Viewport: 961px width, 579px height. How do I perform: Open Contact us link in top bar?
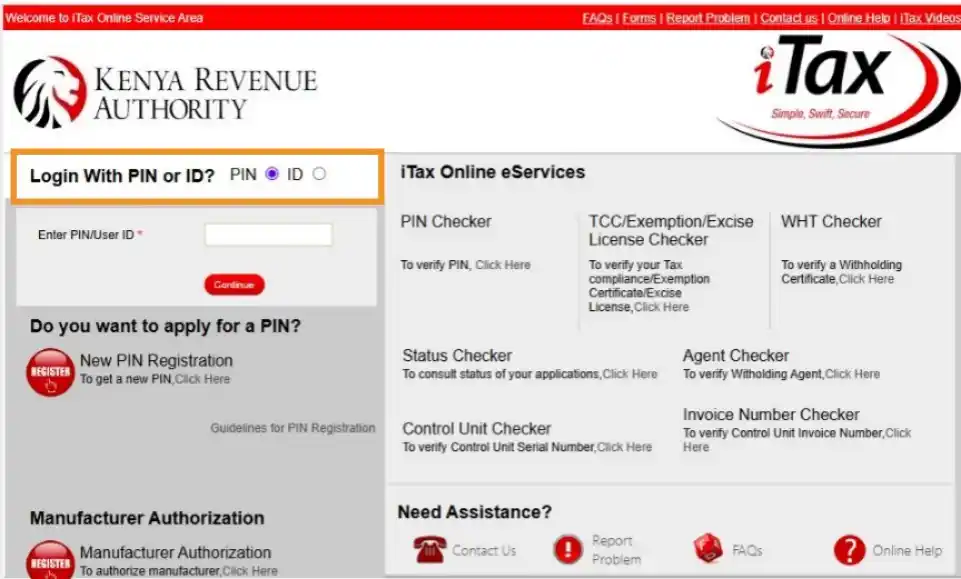click(x=789, y=18)
